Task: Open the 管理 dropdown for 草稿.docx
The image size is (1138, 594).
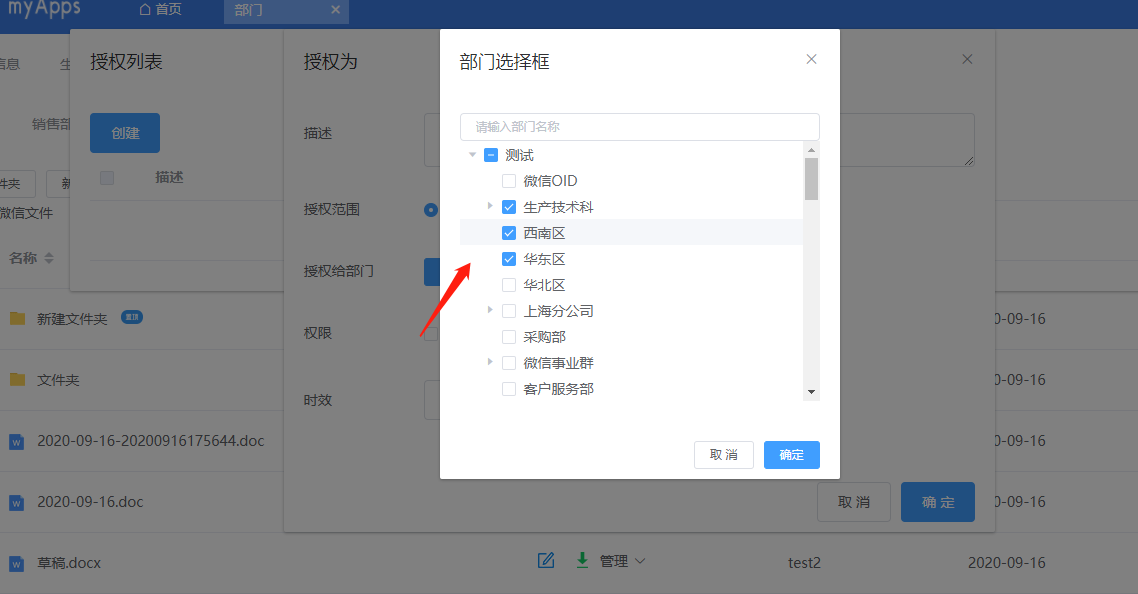Action: (622, 561)
